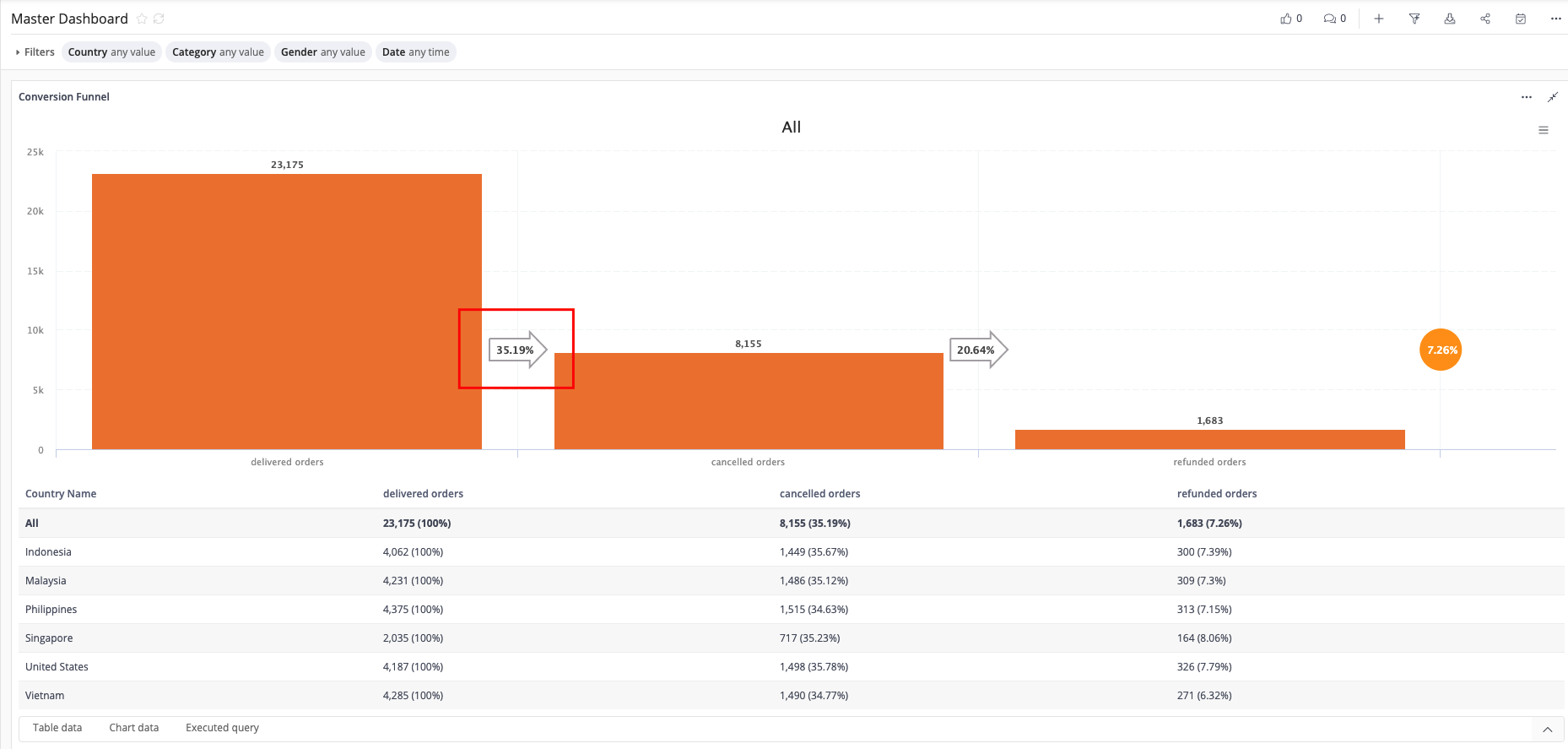Open the Country filter dropdown
1568x749 pixels.
point(111,52)
